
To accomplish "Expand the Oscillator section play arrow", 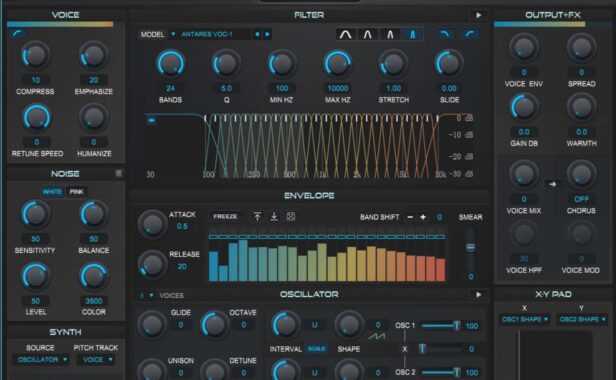I will (478, 294).
